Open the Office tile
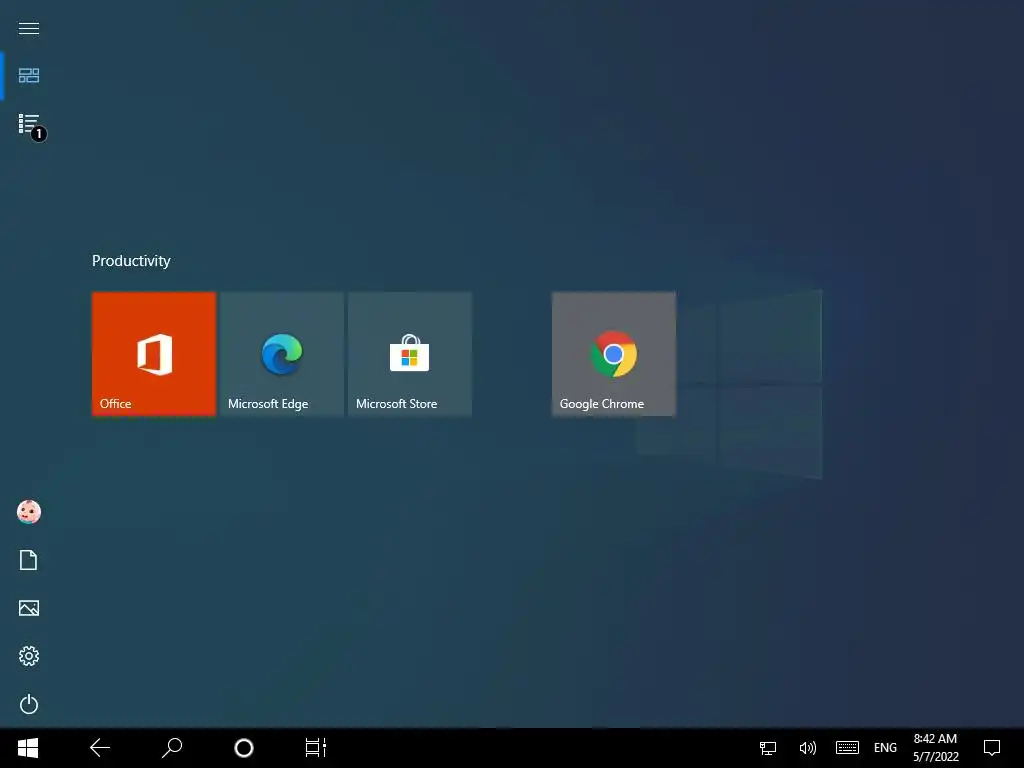 point(154,354)
